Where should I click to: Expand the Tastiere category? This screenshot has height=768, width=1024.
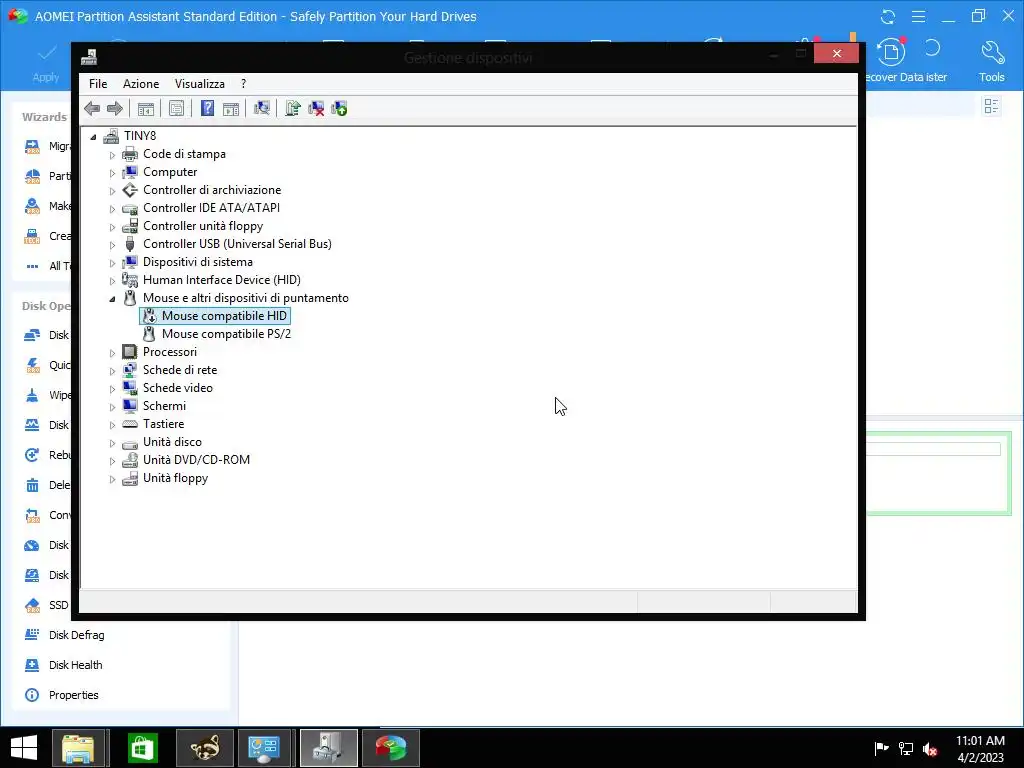tap(112, 425)
